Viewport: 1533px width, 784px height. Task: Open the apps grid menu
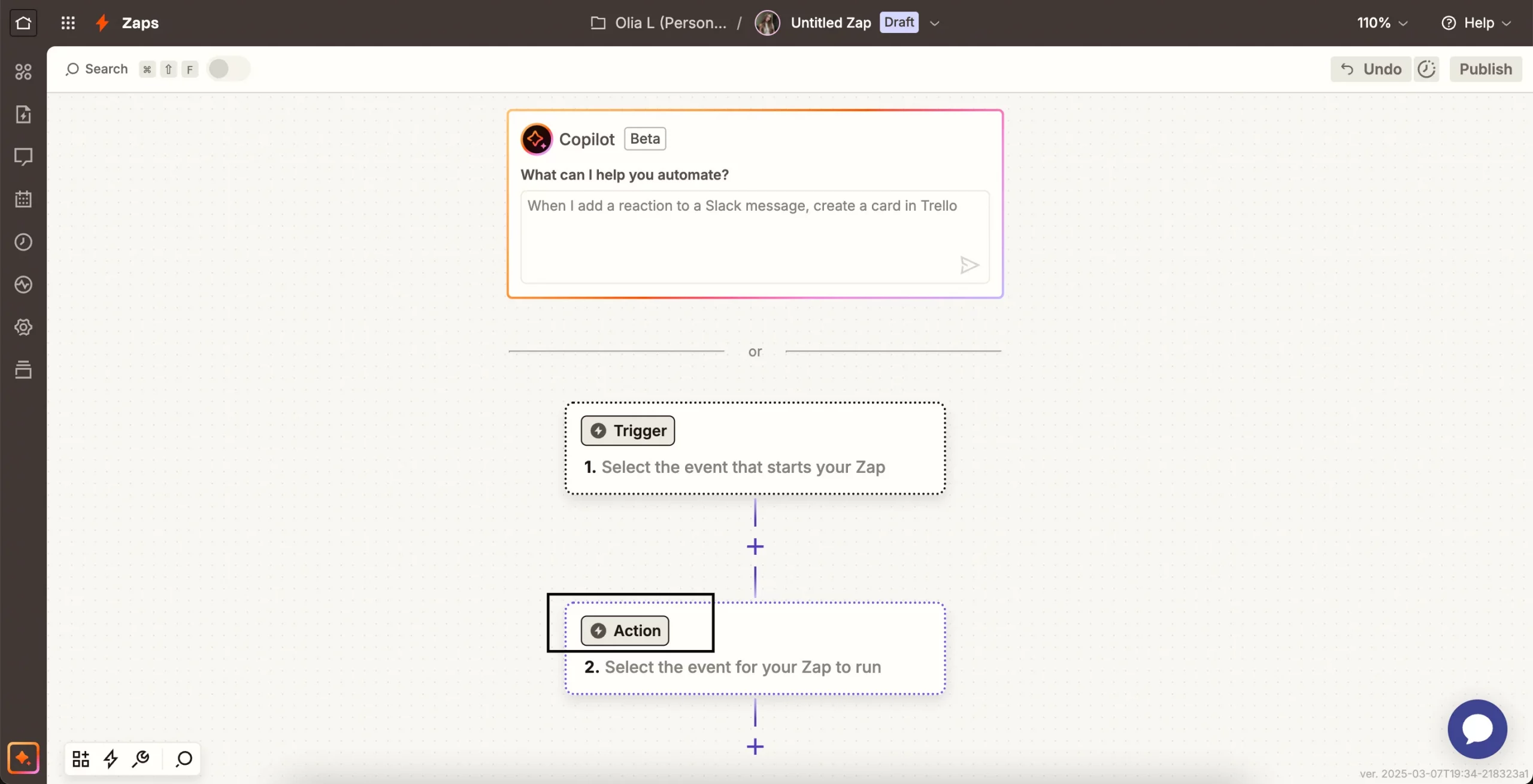point(68,23)
